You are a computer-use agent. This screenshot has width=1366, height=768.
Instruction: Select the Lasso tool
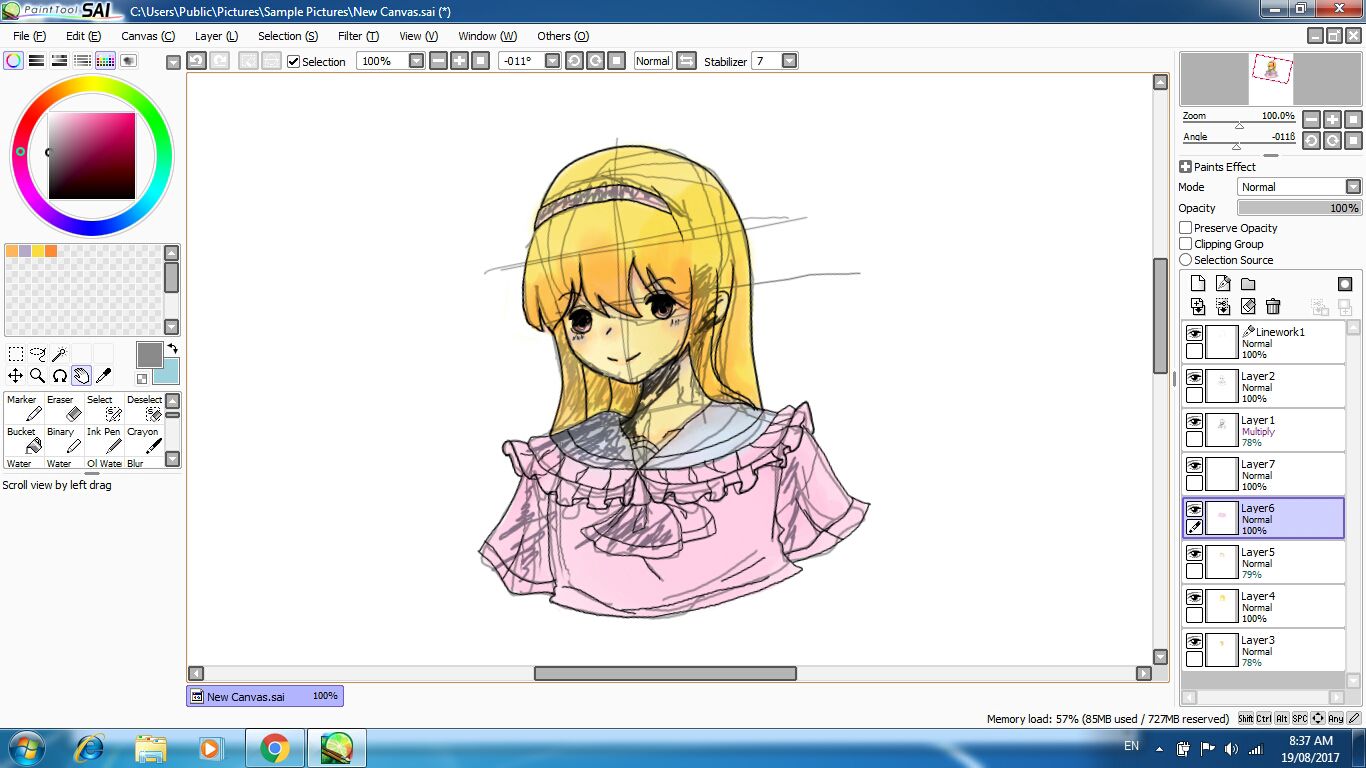[38, 354]
